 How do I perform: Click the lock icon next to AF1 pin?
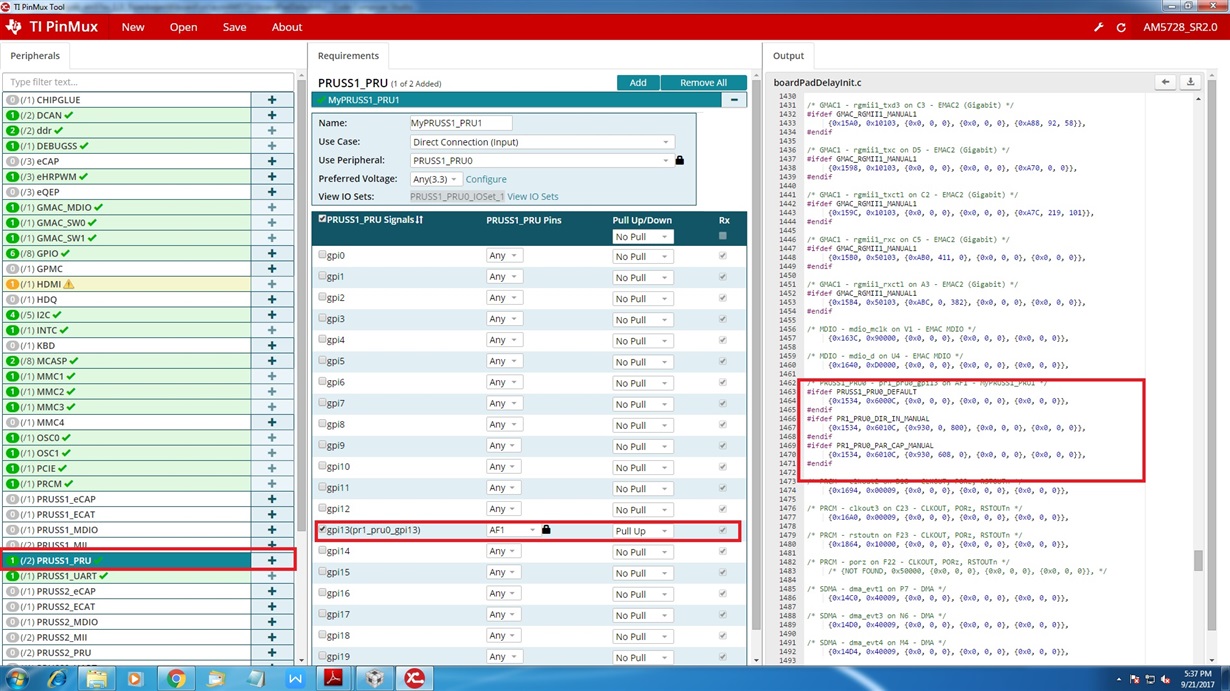pyautogui.click(x=546, y=530)
